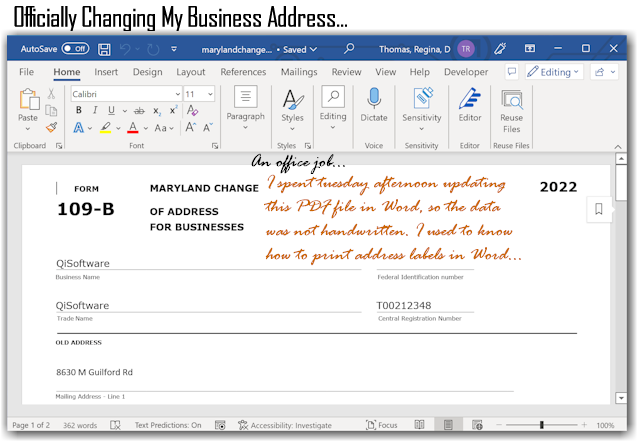Click the Dictate microphone button

pos(374,105)
